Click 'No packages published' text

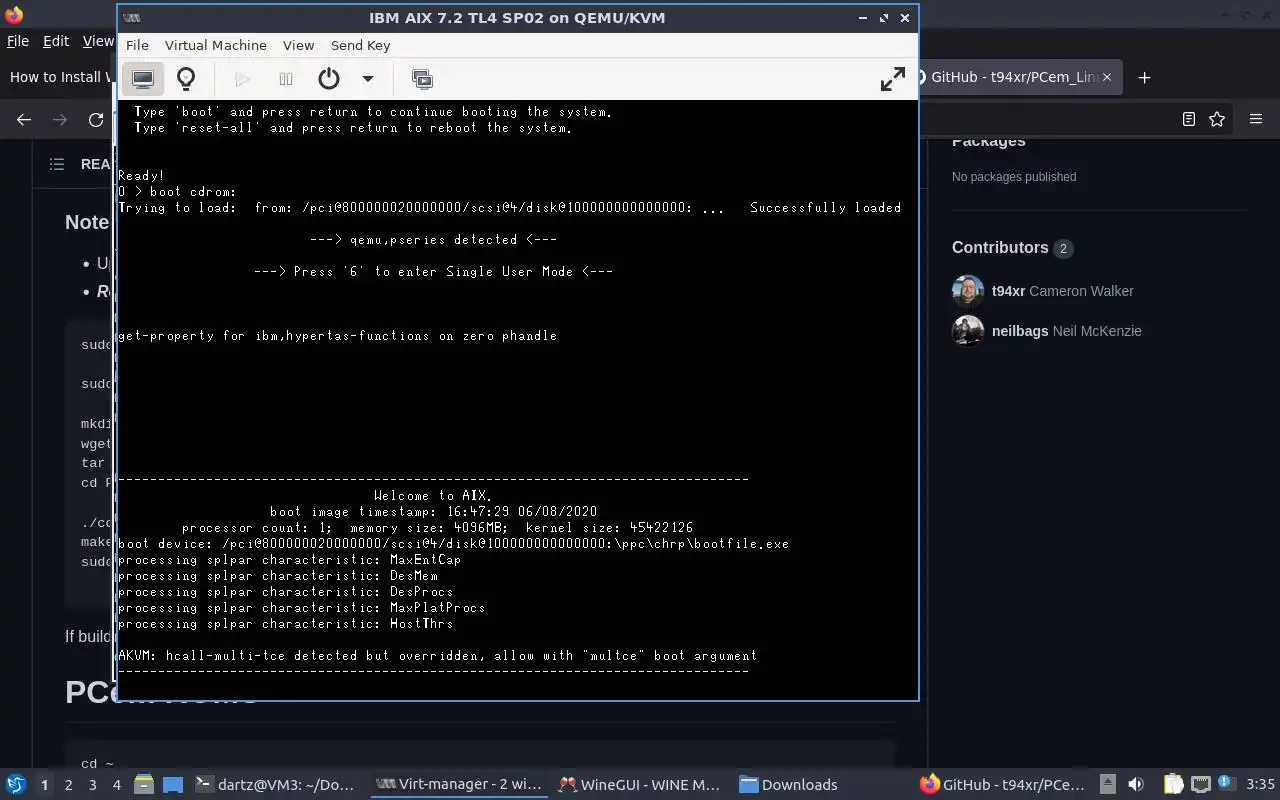(1014, 177)
